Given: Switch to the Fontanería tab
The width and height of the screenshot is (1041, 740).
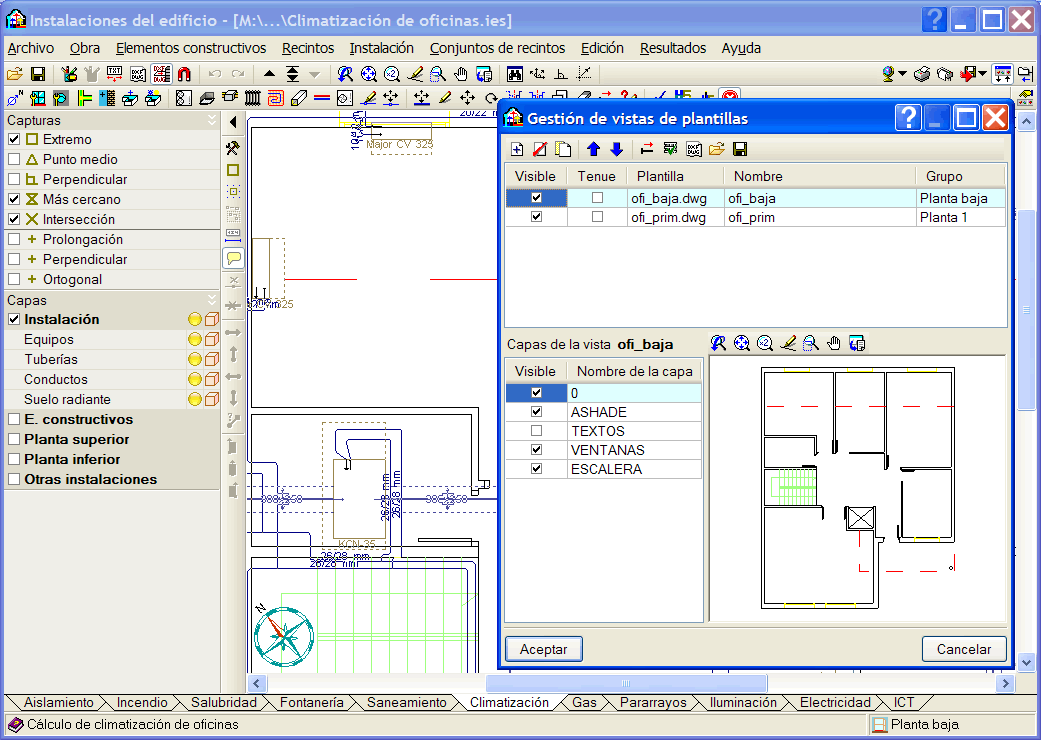Looking at the screenshot, I should (x=311, y=702).
